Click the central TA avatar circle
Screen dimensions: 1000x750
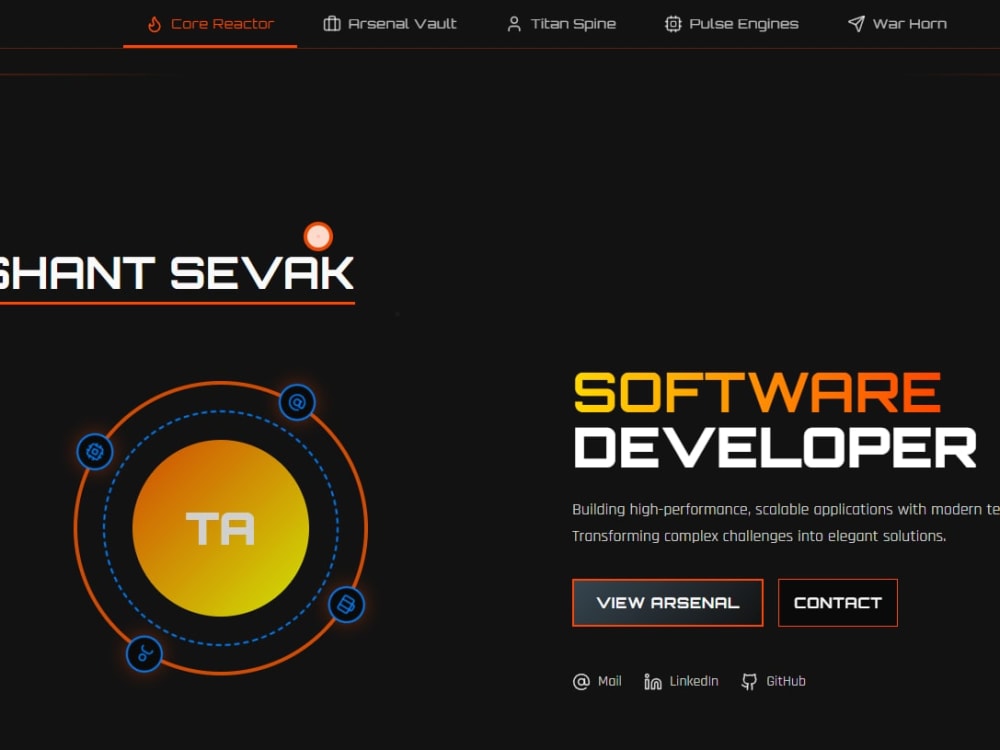pyautogui.click(x=221, y=528)
